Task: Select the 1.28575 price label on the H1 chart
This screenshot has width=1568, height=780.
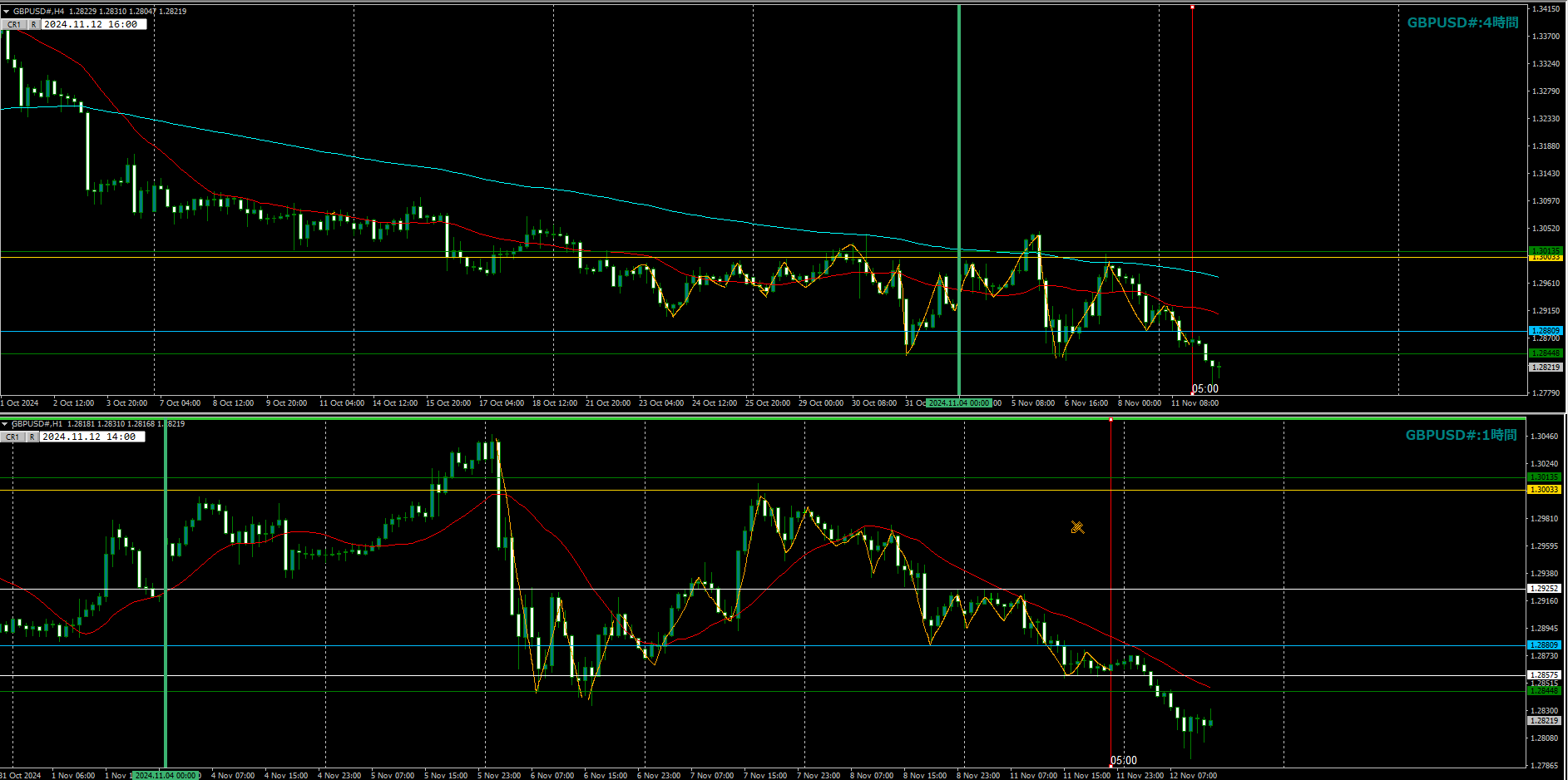Action: [x=1545, y=675]
